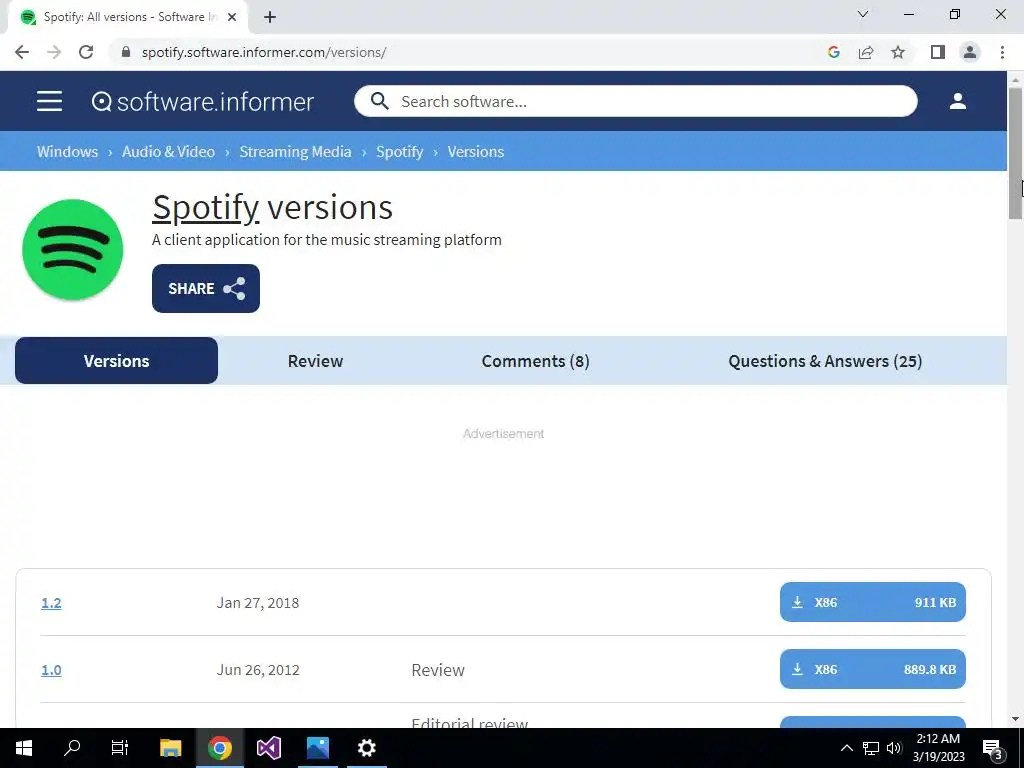Open File Explorer from taskbar
1024x768 pixels.
point(170,748)
